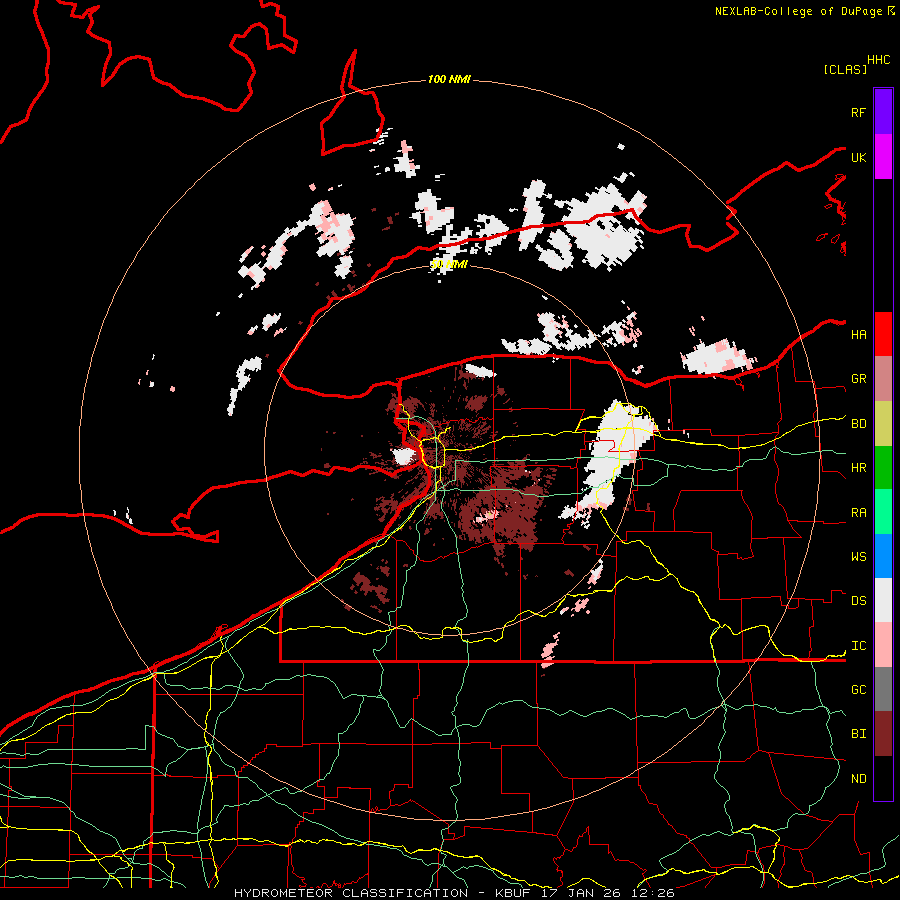The height and width of the screenshot is (900, 900).
Task: Click the red HA color swatch
Action: (883, 334)
